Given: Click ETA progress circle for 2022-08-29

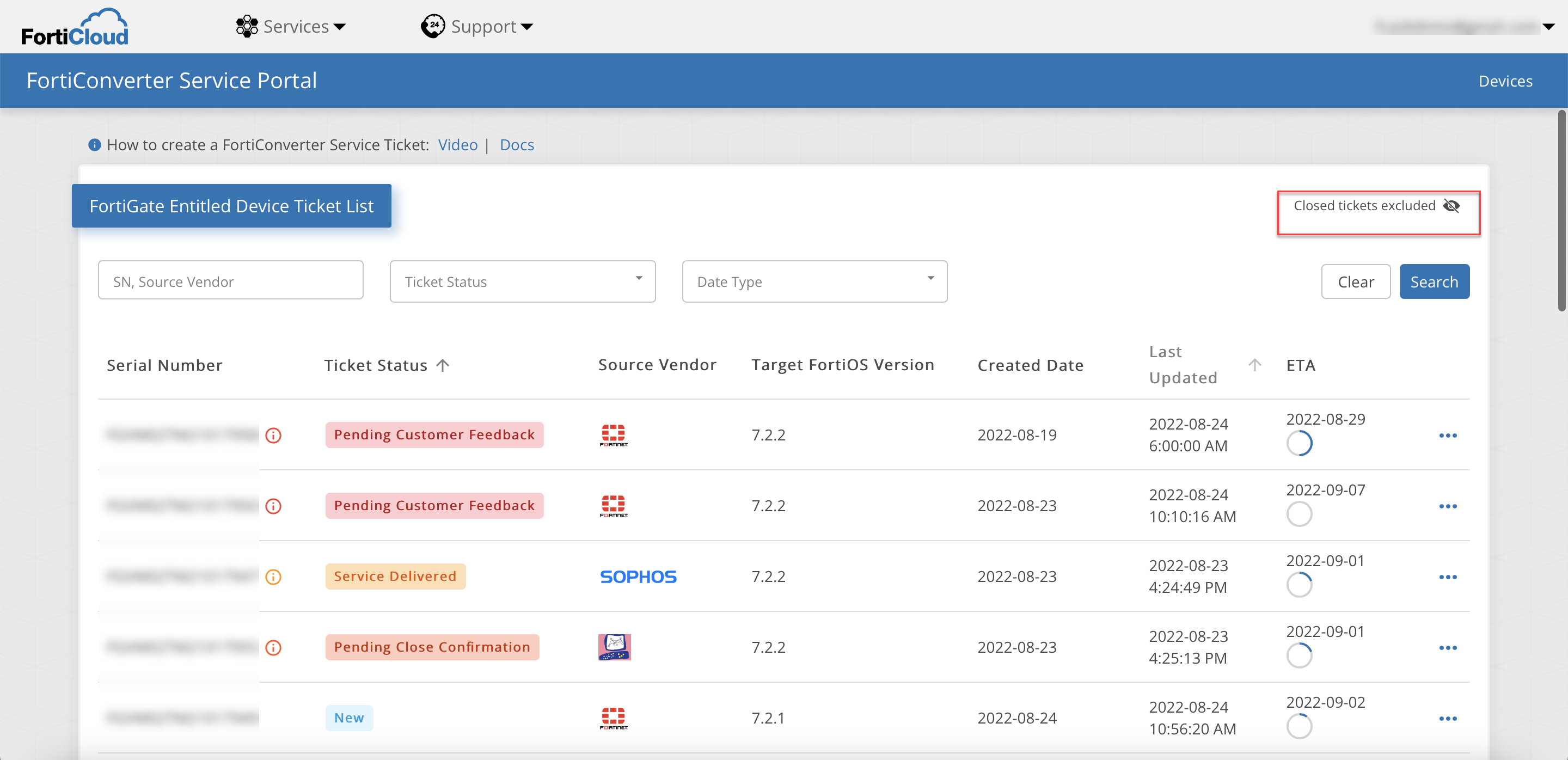Looking at the screenshot, I should [1299, 444].
